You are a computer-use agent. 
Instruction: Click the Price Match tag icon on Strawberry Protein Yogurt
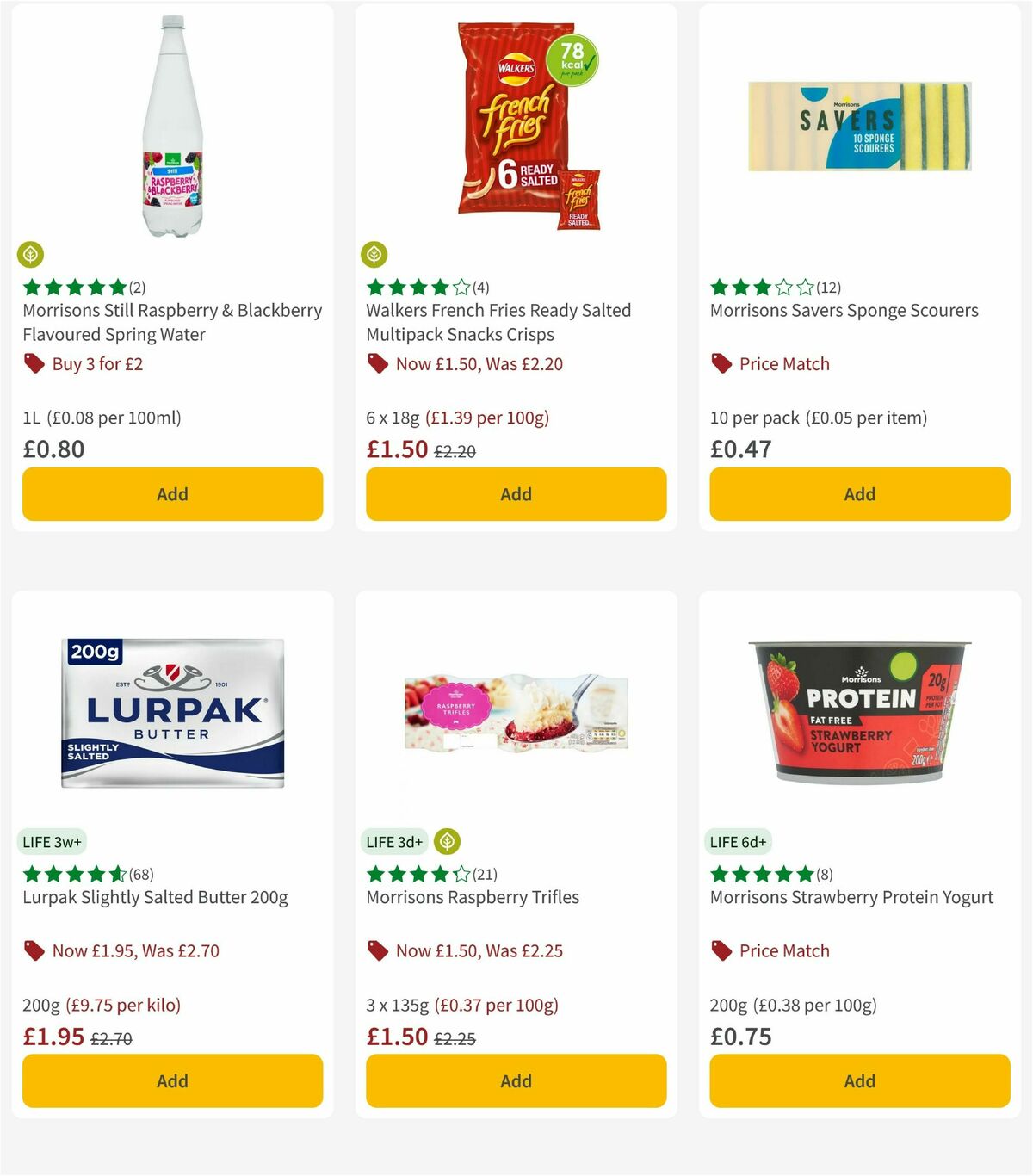(721, 951)
